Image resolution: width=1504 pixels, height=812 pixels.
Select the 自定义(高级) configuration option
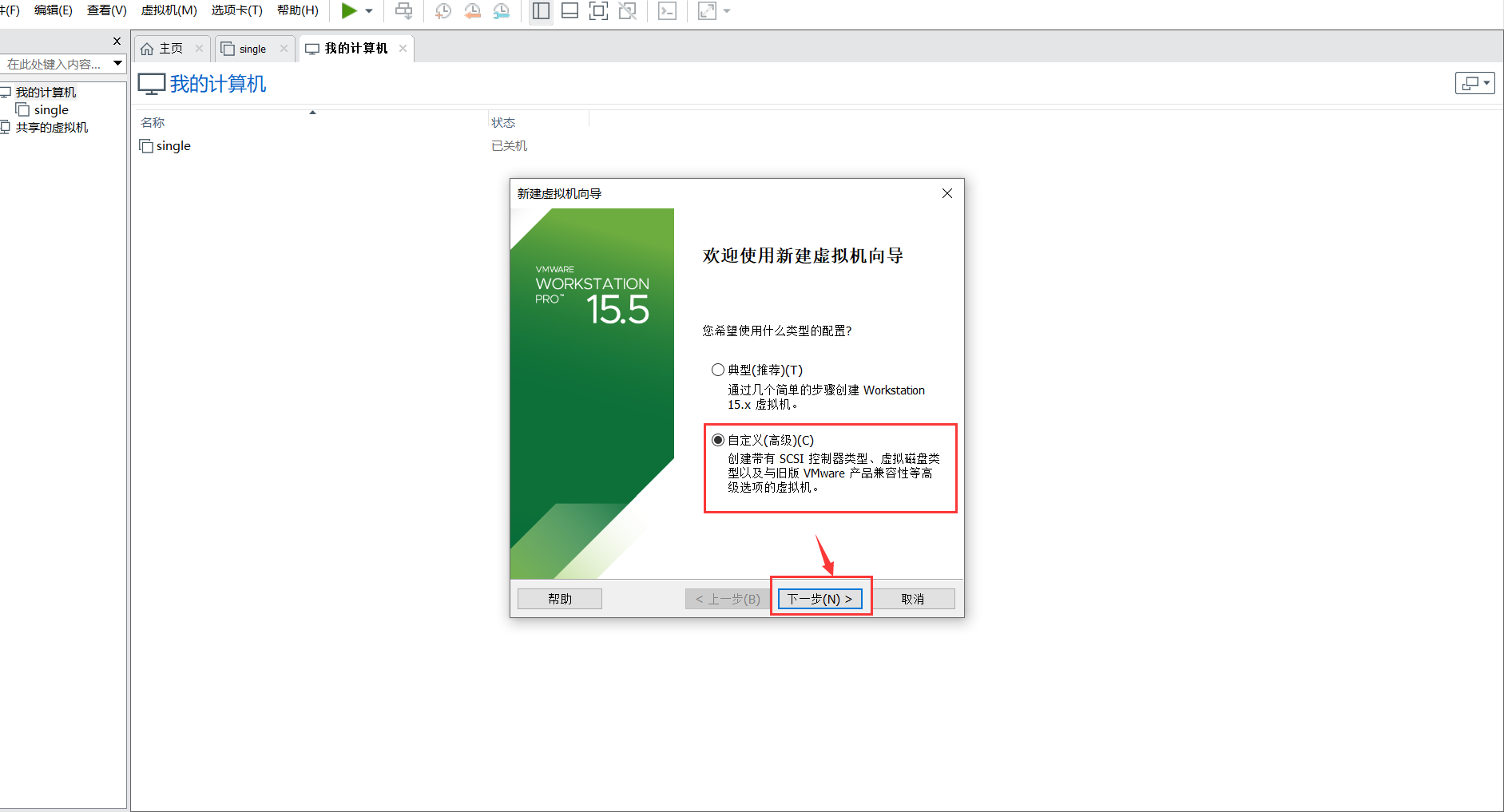pyautogui.click(x=718, y=439)
